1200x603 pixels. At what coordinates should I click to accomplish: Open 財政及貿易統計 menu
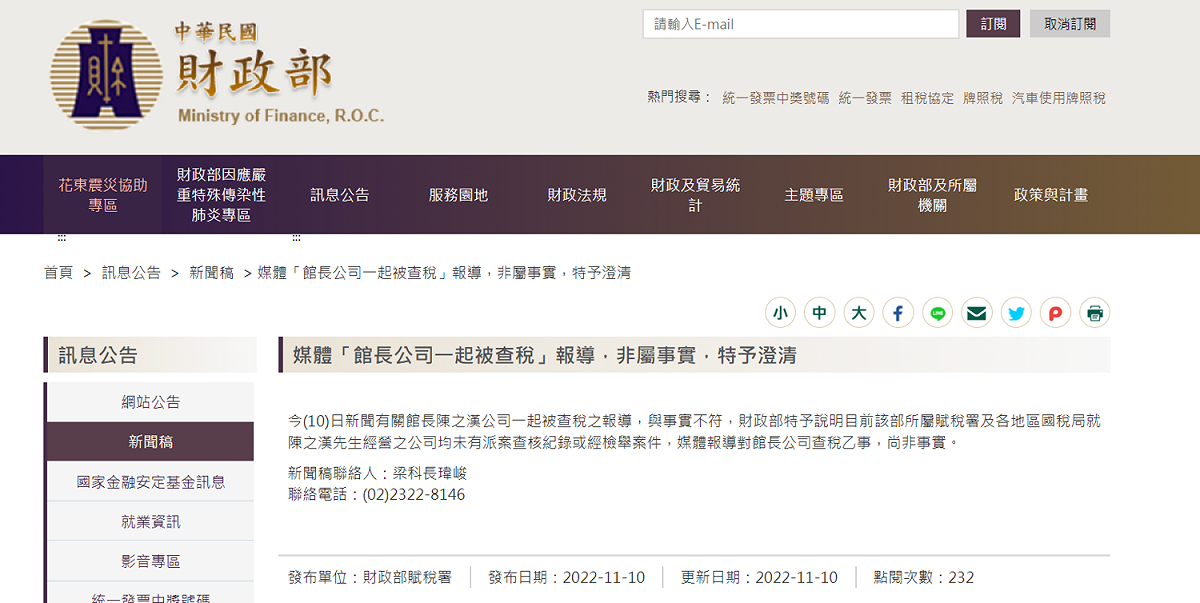click(x=695, y=195)
